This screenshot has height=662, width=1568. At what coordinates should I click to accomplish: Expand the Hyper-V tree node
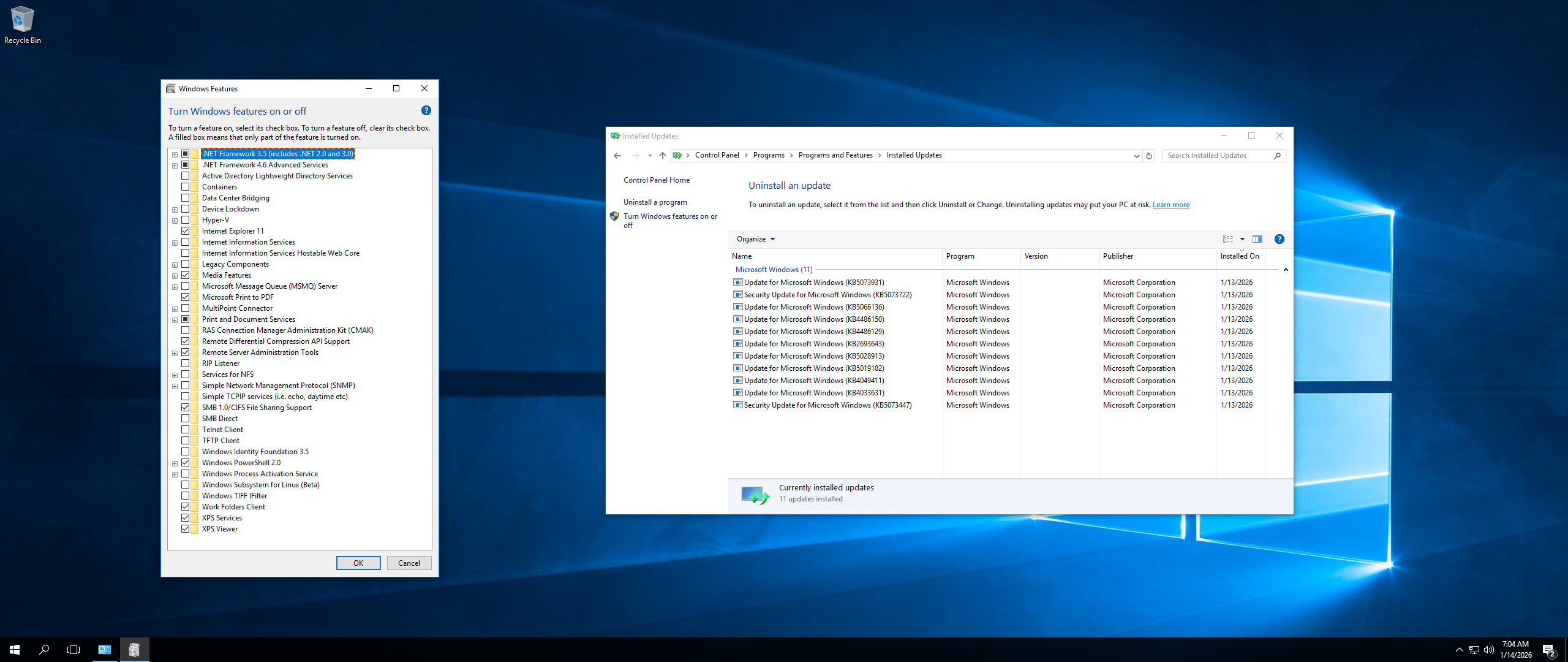click(x=175, y=221)
